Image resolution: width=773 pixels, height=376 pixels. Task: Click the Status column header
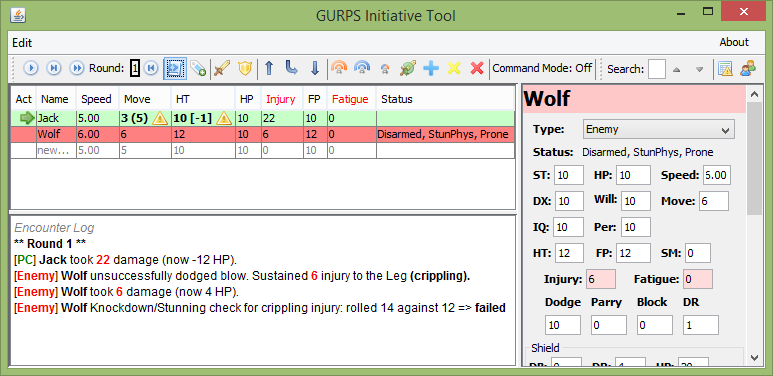coord(445,99)
